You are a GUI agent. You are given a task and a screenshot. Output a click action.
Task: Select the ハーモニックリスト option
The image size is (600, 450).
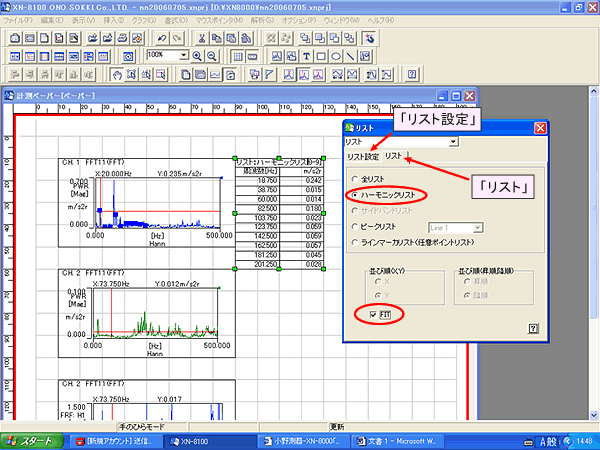tap(355, 195)
